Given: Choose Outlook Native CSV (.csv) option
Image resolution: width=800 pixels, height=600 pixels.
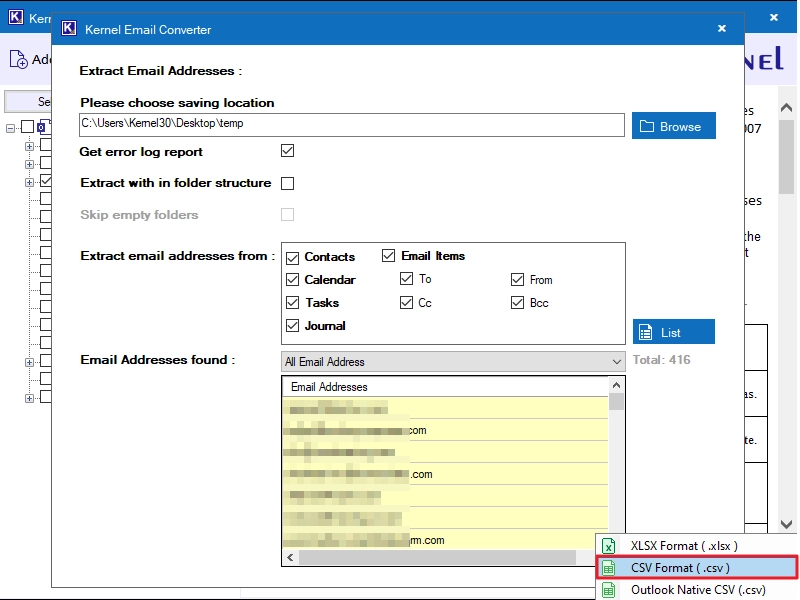Looking at the screenshot, I should [x=696, y=590].
